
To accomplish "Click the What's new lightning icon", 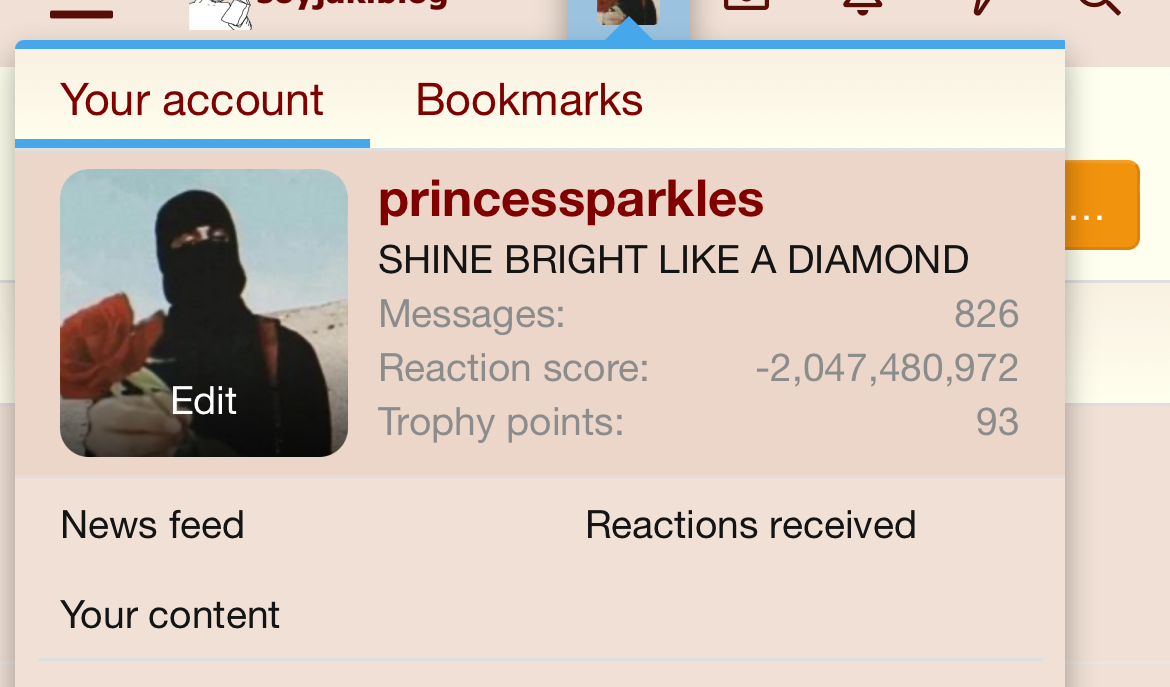I will pyautogui.click(x=983, y=7).
